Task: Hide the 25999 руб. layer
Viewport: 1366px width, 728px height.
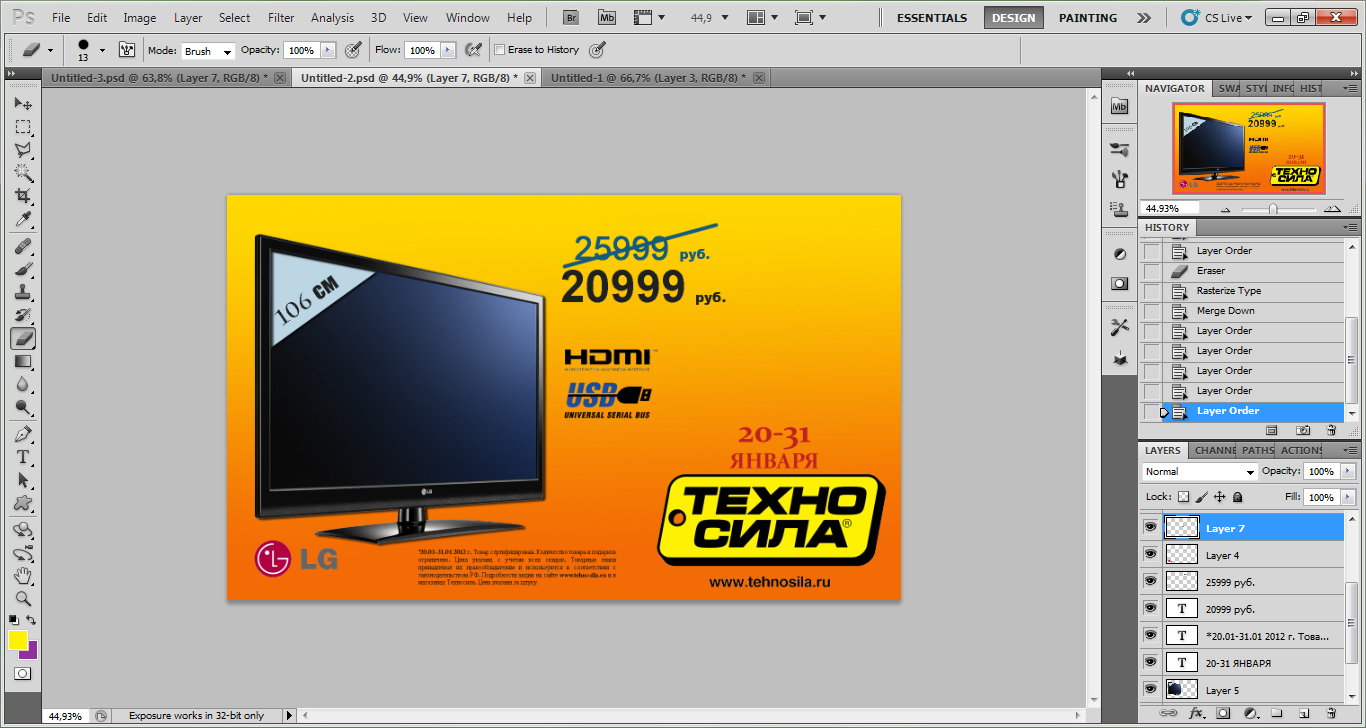Action: (1150, 581)
